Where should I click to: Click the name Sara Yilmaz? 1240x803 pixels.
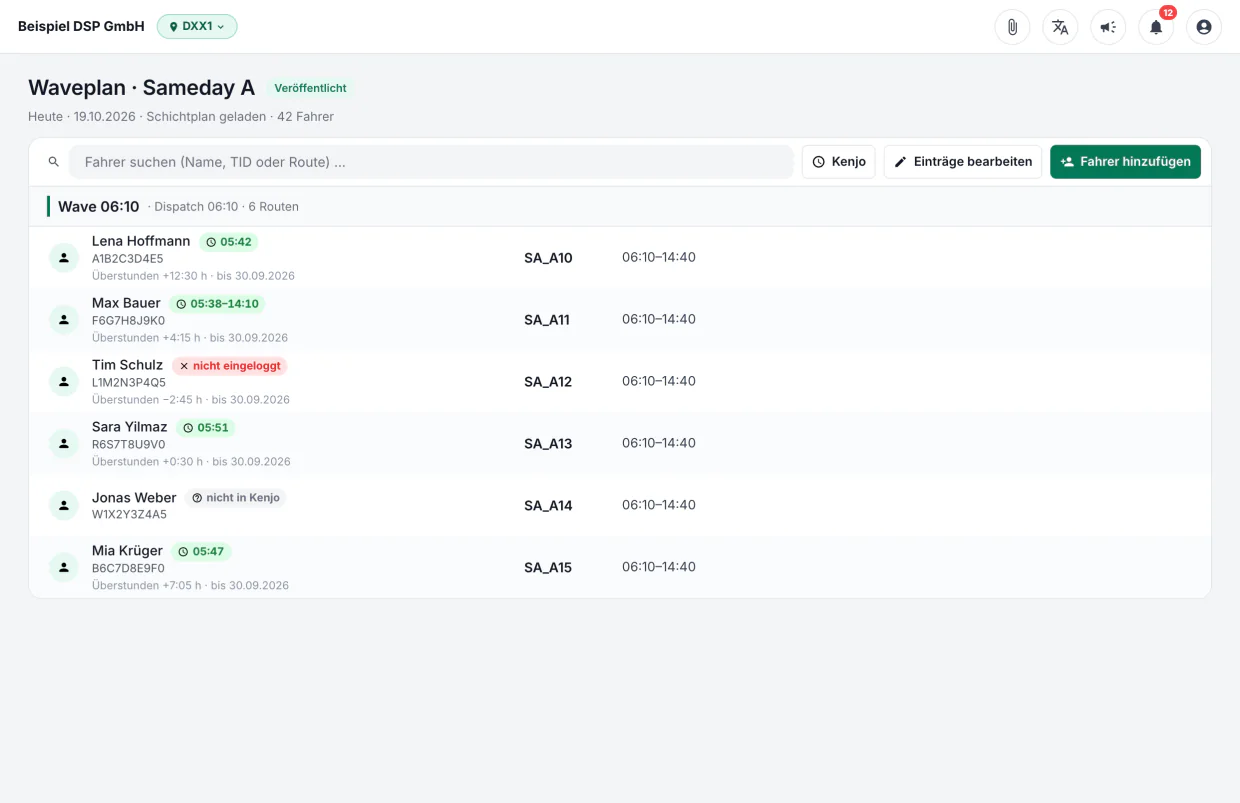pos(130,427)
